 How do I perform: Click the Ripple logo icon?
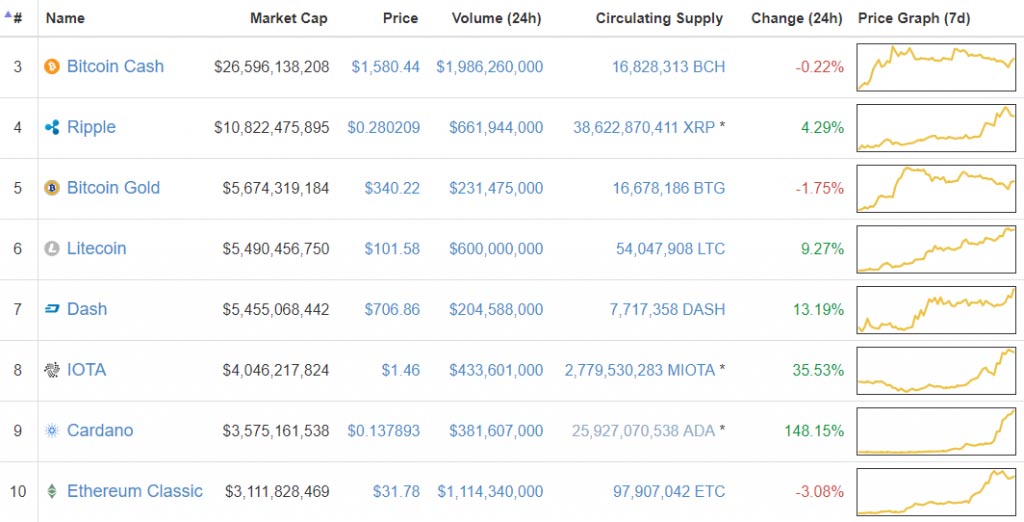pyautogui.click(x=52, y=128)
